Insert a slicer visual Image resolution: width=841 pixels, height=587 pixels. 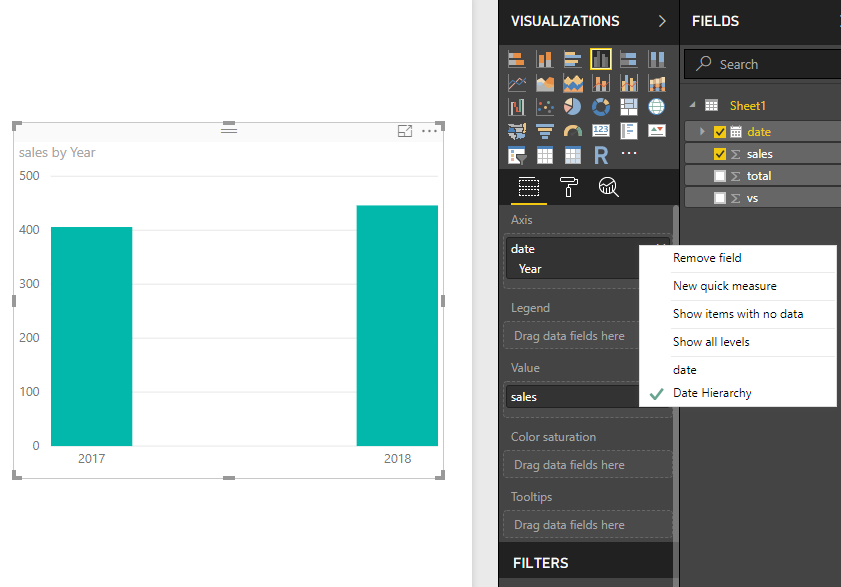tap(517, 155)
